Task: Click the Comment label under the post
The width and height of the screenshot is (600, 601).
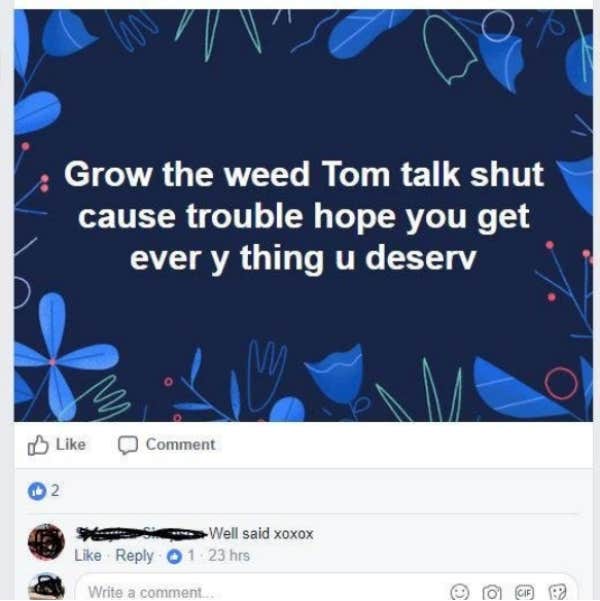Action: coord(180,445)
